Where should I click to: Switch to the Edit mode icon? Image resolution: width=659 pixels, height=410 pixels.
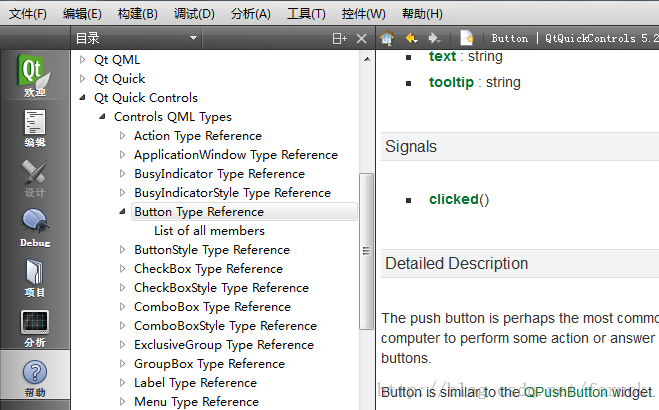click(34, 128)
